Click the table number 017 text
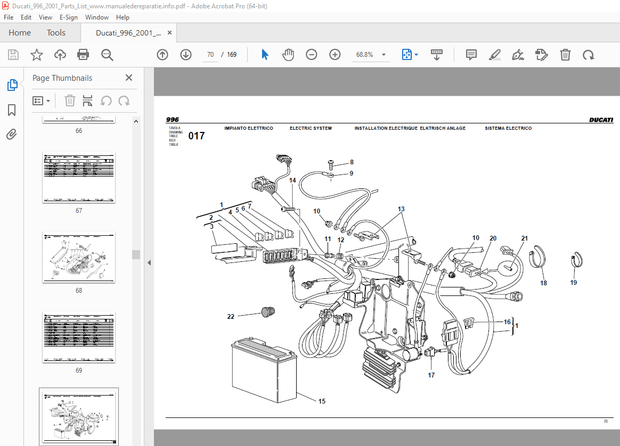The width and height of the screenshot is (620, 446). [x=197, y=136]
